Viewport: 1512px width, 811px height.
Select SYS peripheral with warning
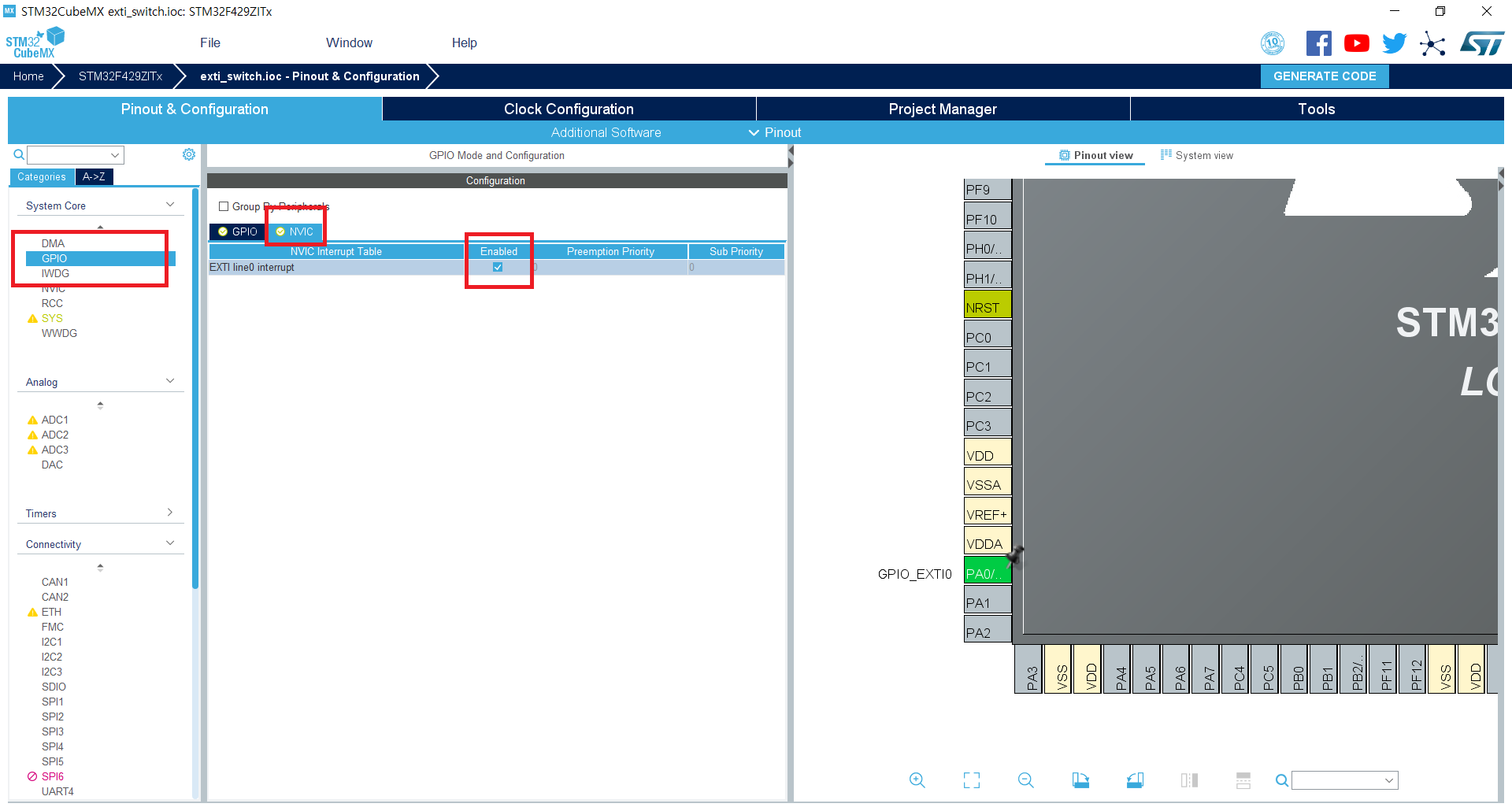[x=52, y=318]
